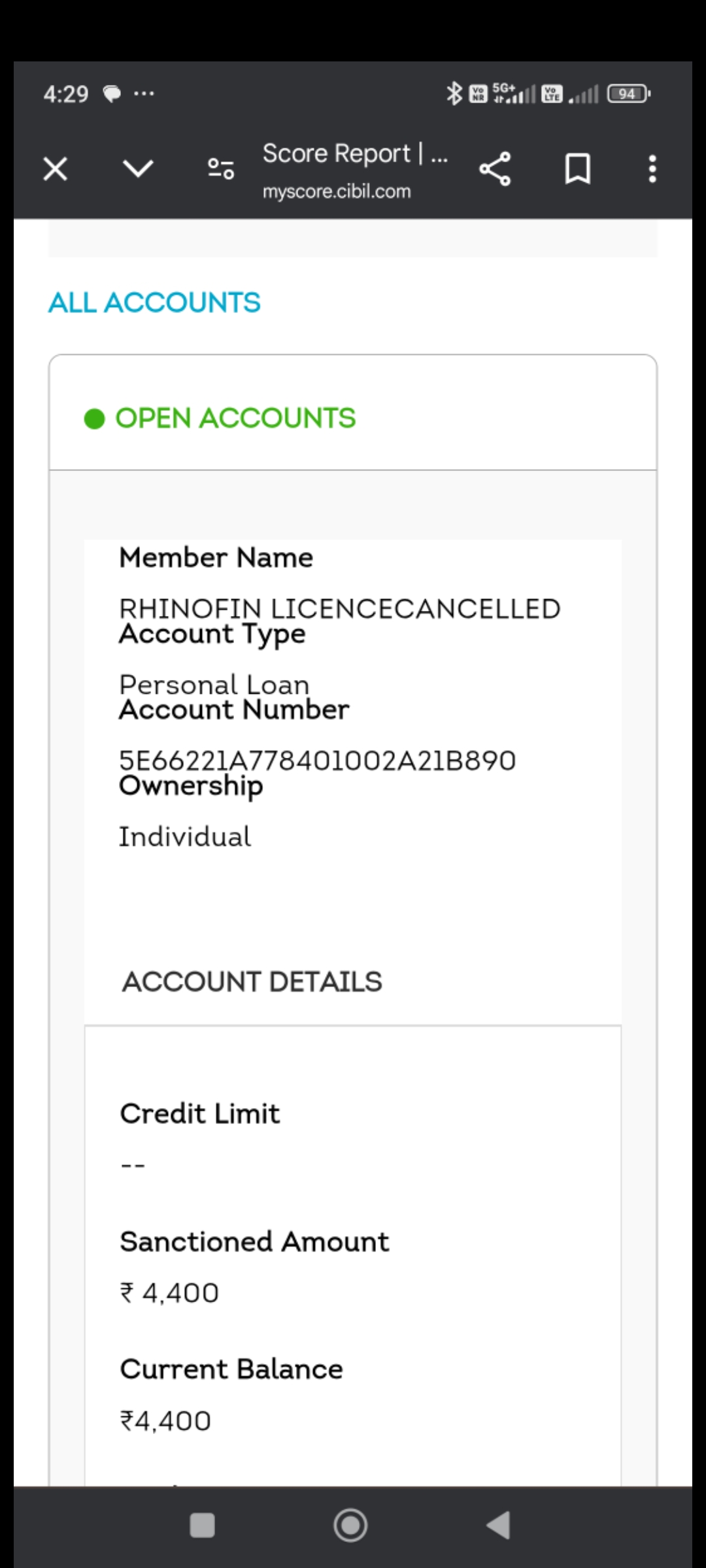706x1568 pixels.
Task: Tap the green open-status dot
Action: 95,419
